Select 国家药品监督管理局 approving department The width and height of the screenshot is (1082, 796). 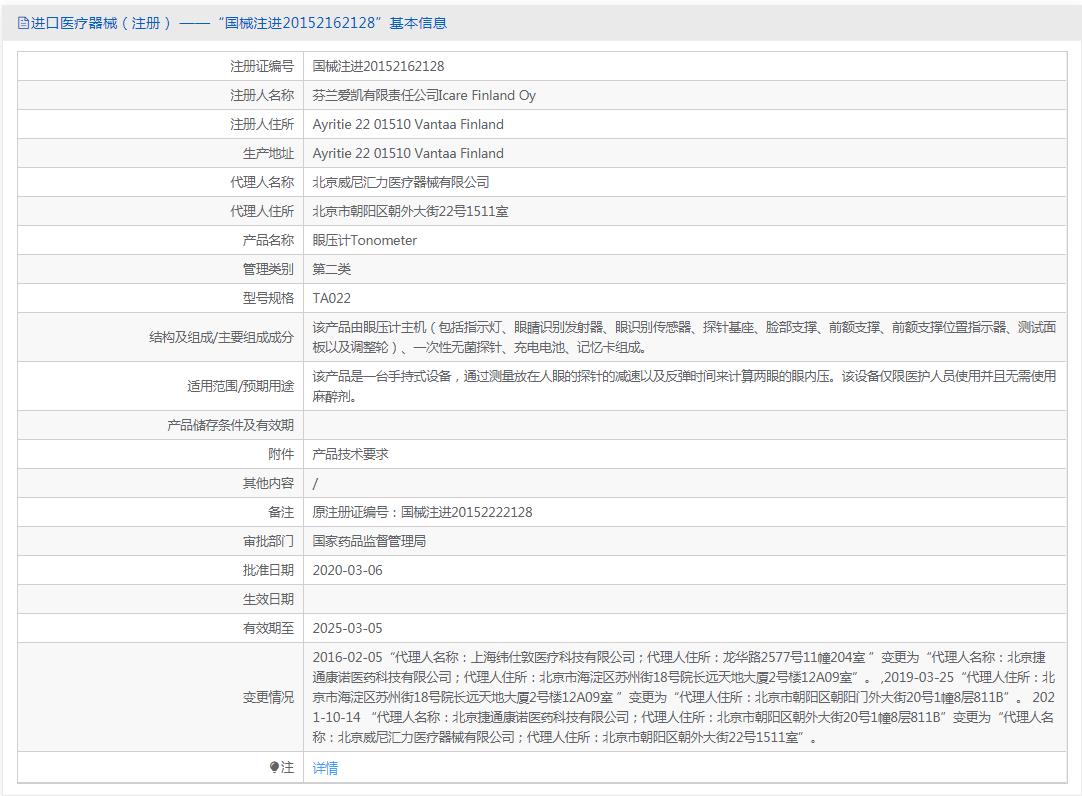[369, 541]
